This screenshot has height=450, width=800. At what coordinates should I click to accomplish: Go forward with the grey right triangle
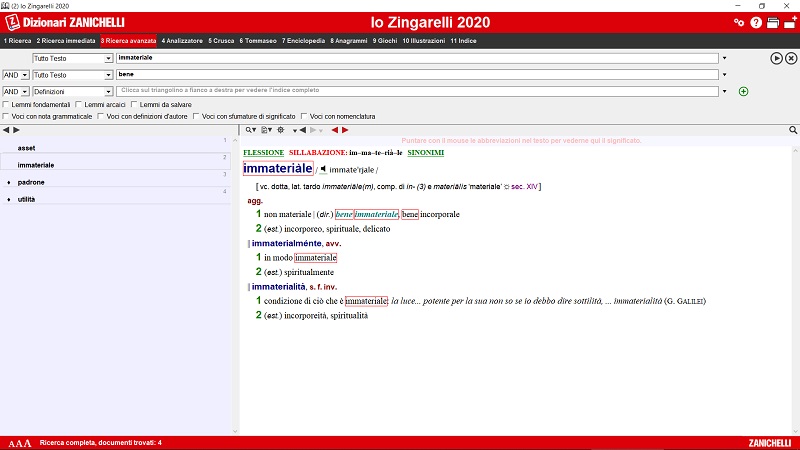pyautogui.click(x=313, y=130)
